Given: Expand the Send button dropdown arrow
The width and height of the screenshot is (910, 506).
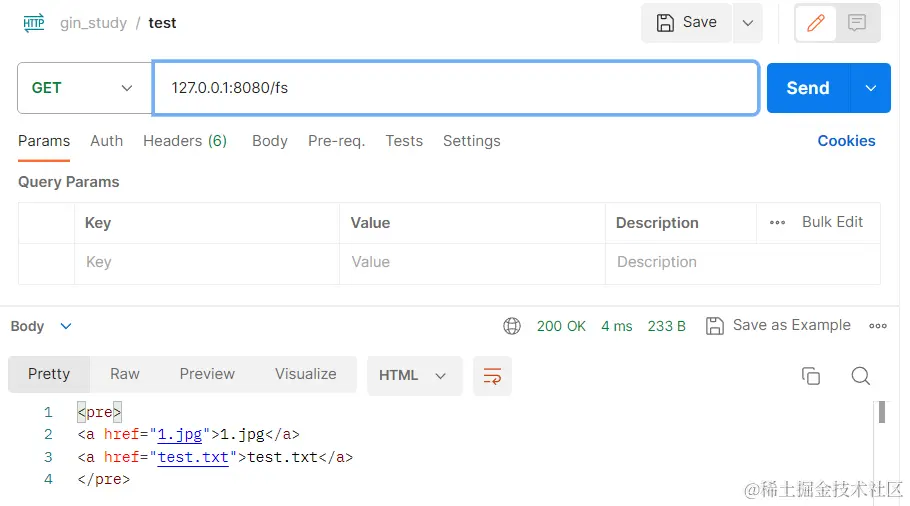Looking at the screenshot, I should tap(870, 88).
